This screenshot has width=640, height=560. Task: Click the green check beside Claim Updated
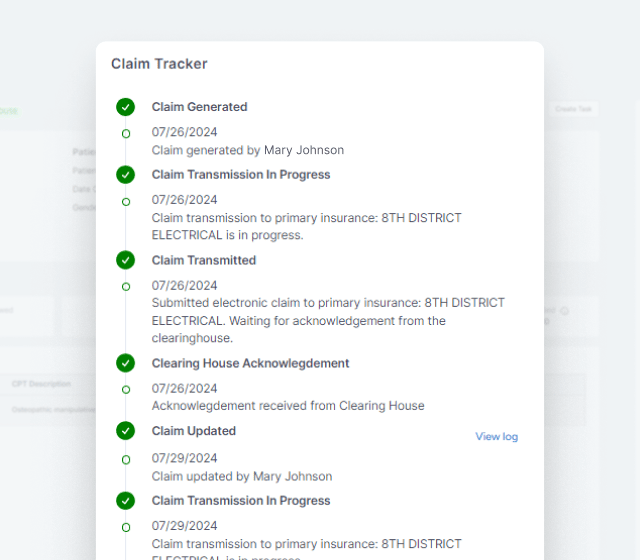point(125,431)
